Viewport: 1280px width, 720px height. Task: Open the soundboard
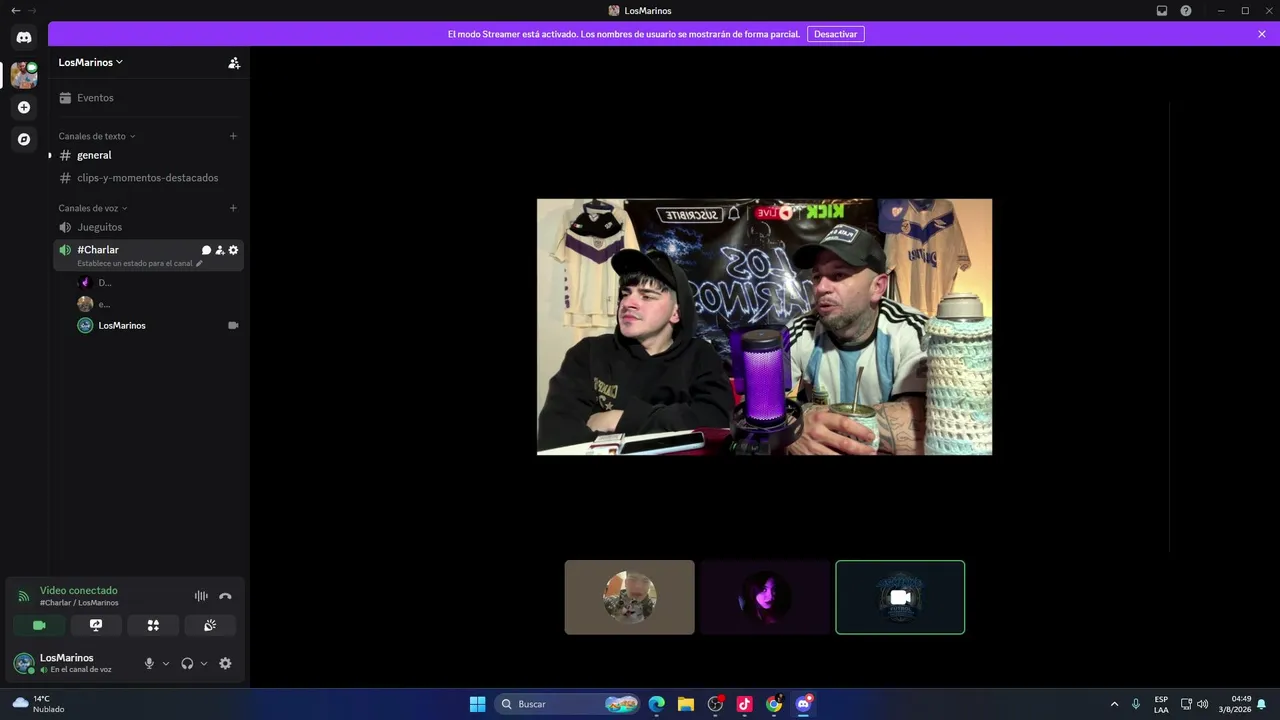(x=210, y=625)
